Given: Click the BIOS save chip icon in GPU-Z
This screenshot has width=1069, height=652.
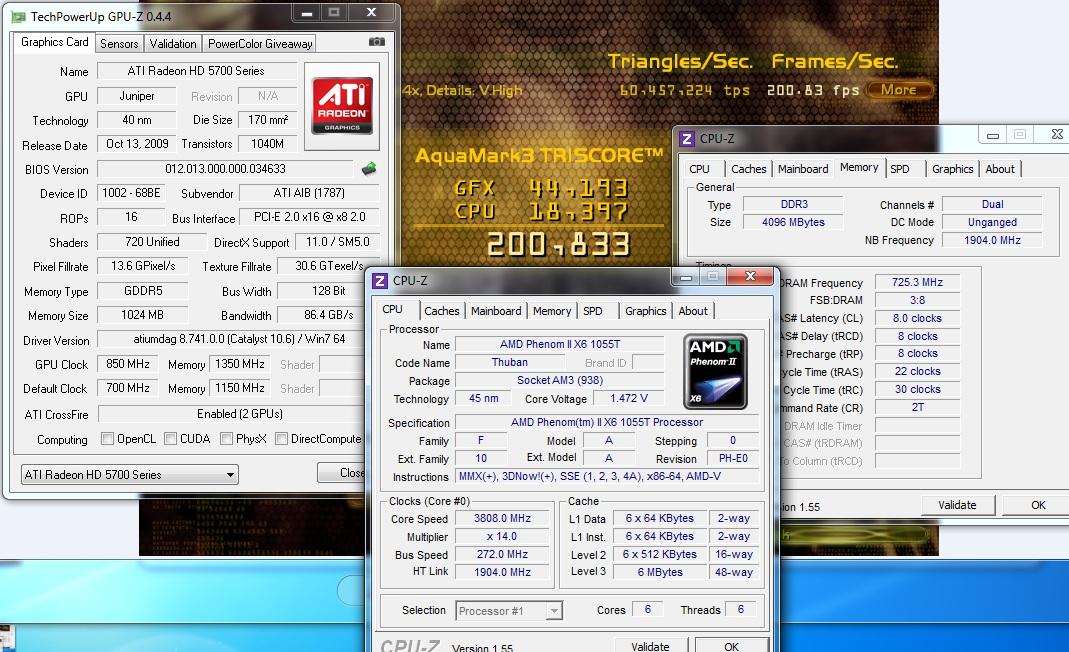Looking at the screenshot, I should tap(369, 168).
